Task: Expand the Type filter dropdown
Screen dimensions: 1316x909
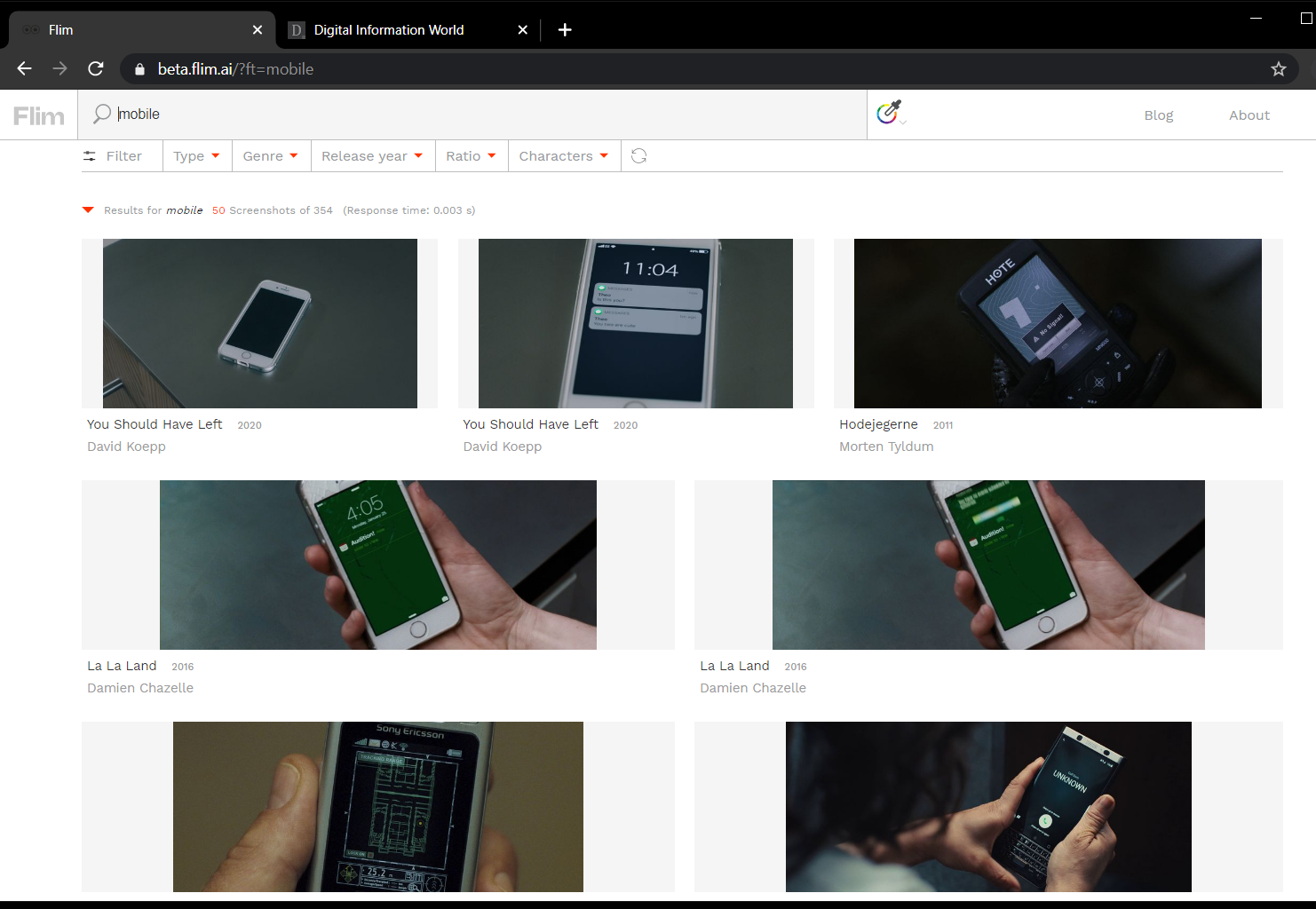Action: tap(196, 156)
